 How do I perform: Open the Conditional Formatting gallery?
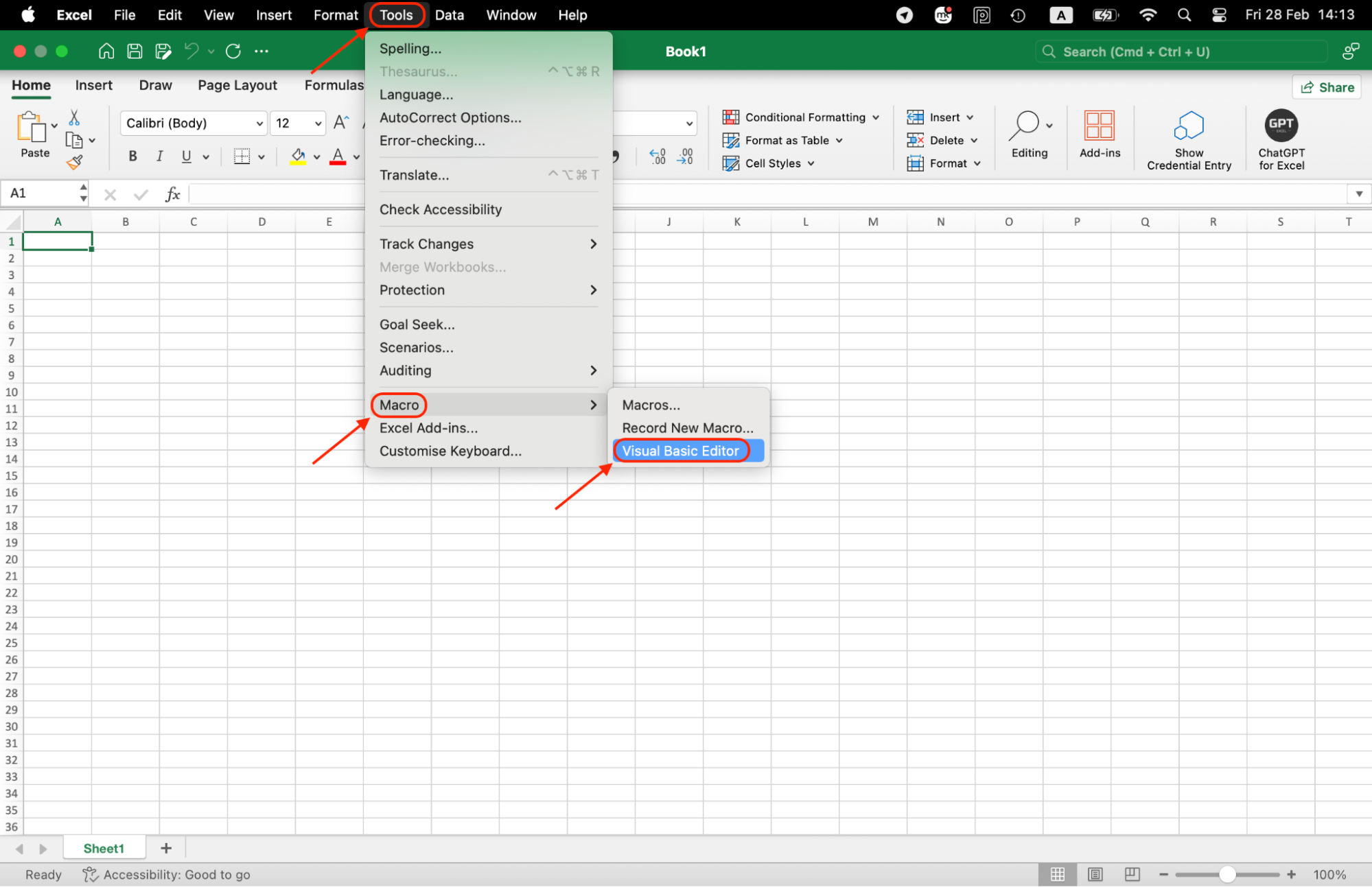point(800,117)
